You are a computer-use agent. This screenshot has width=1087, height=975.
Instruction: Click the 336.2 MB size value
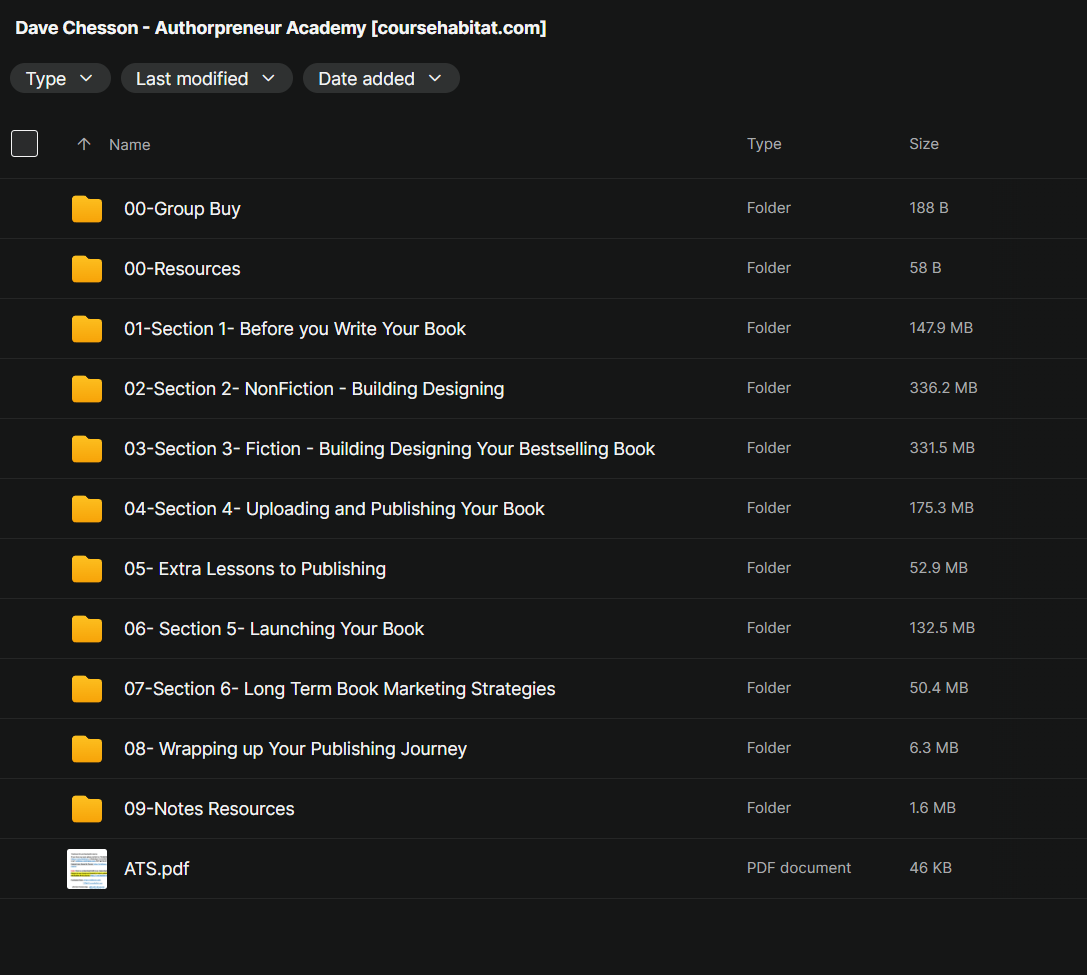tap(943, 388)
